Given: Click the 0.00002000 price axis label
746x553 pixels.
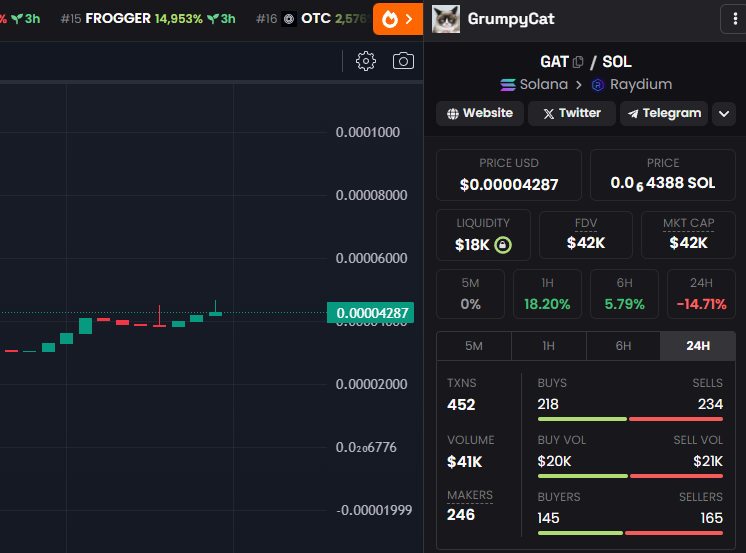Looking at the screenshot, I should (372, 384).
